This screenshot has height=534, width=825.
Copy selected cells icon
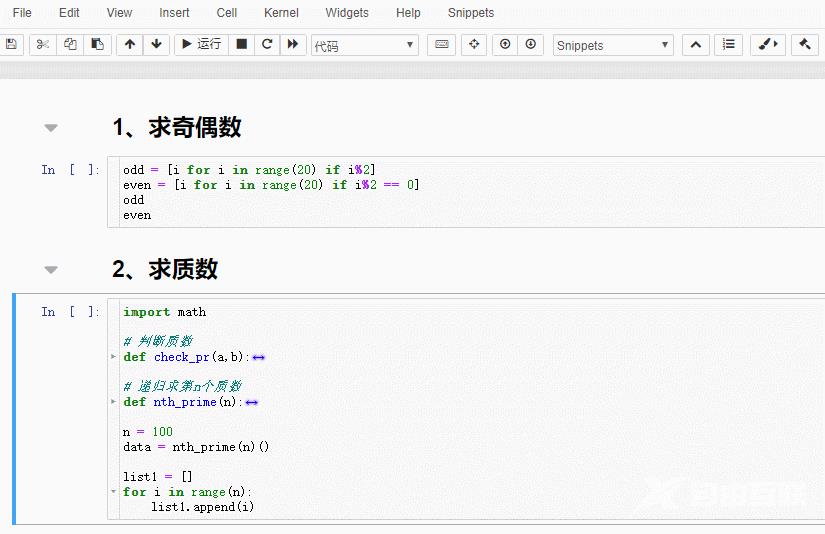coord(70,44)
